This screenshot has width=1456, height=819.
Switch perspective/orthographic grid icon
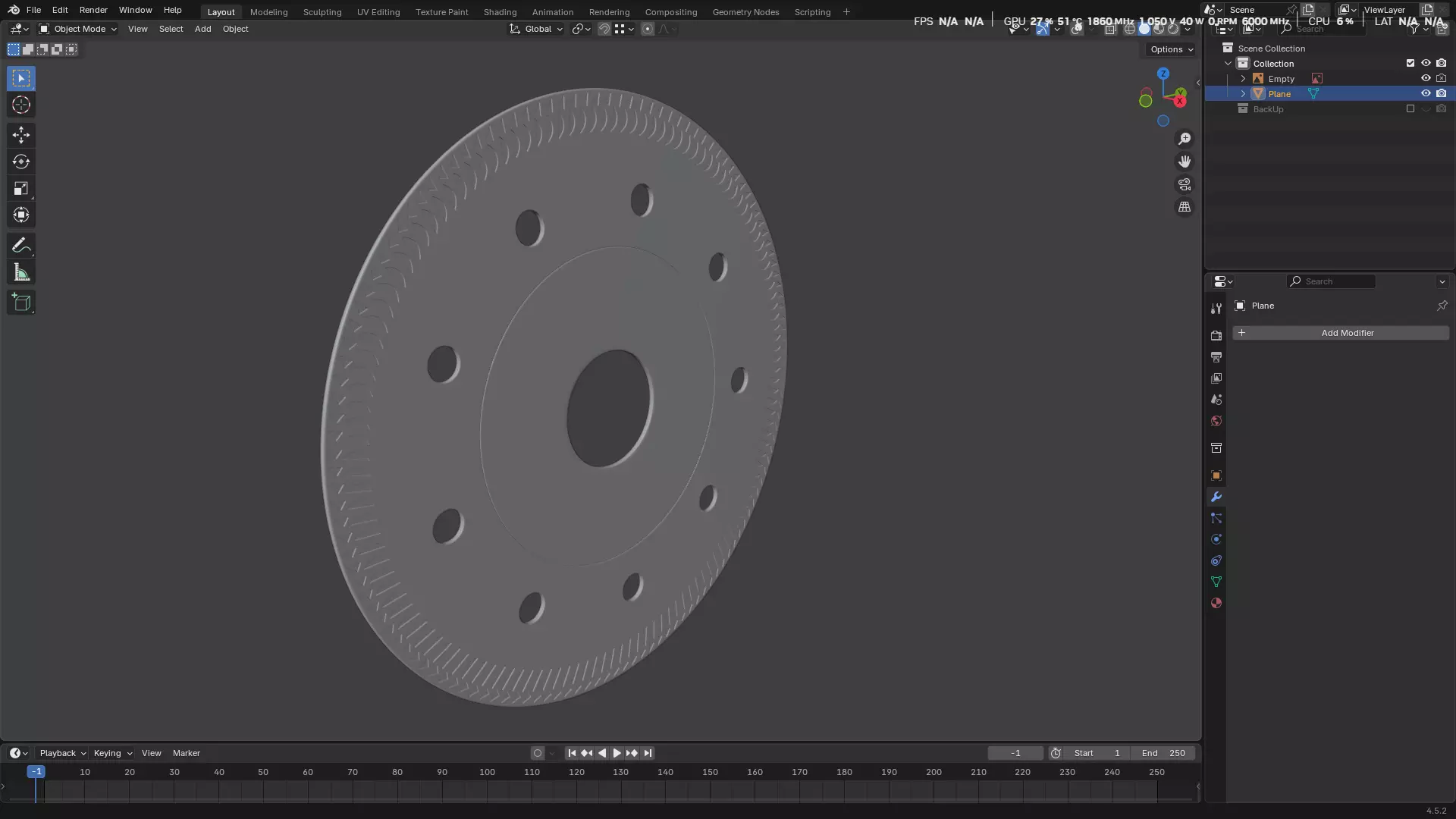click(x=1185, y=207)
